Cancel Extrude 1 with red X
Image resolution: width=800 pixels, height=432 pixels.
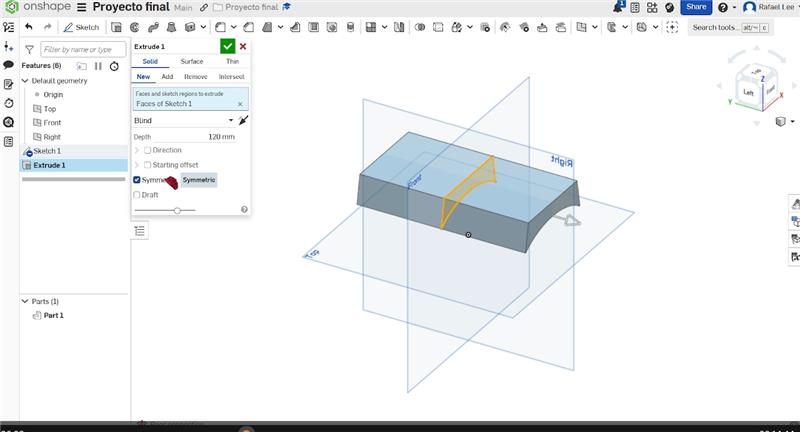coord(243,46)
